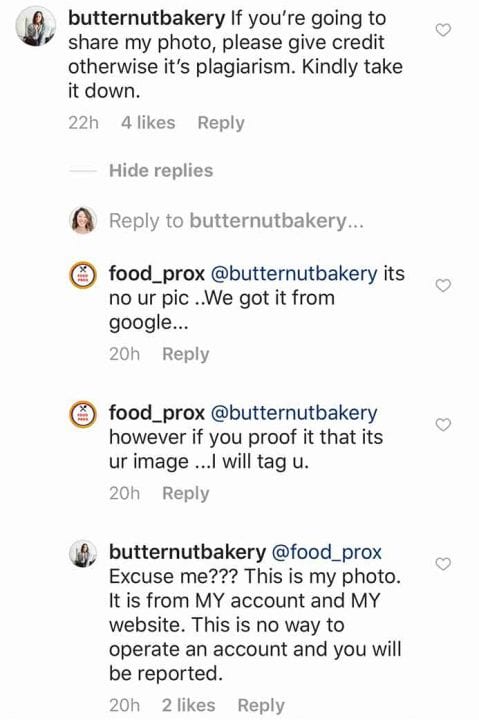Reply to butternutbakery's top comment
Screen dimensions: 479x720
tap(221, 123)
